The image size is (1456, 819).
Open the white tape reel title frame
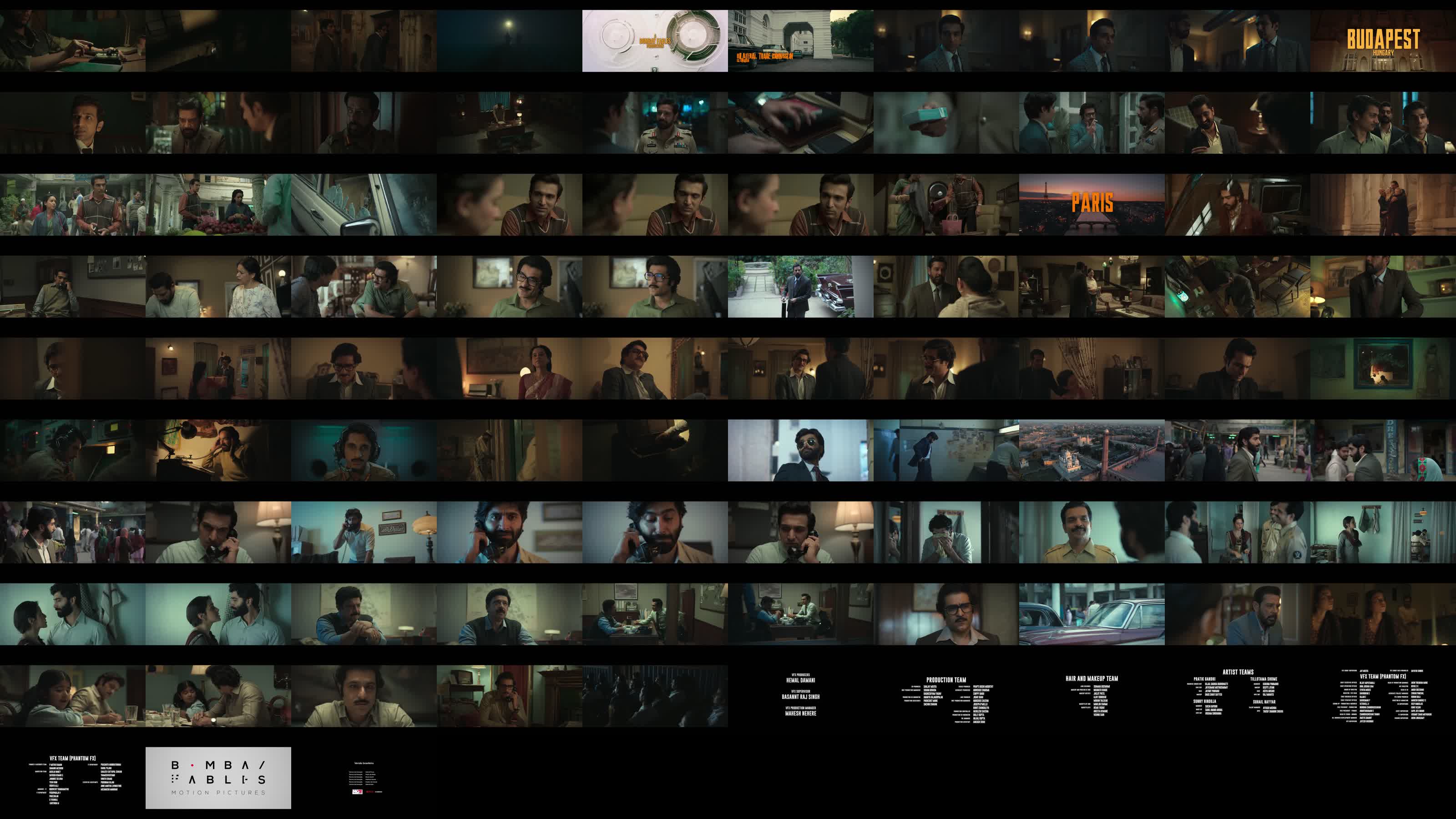click(x=655, y=40)
